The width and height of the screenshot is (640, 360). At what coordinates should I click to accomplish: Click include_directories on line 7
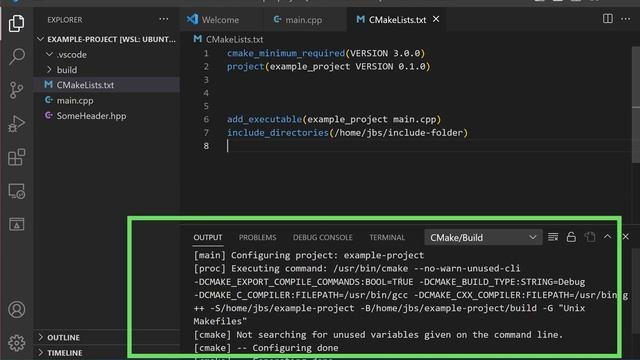point(278,133)
